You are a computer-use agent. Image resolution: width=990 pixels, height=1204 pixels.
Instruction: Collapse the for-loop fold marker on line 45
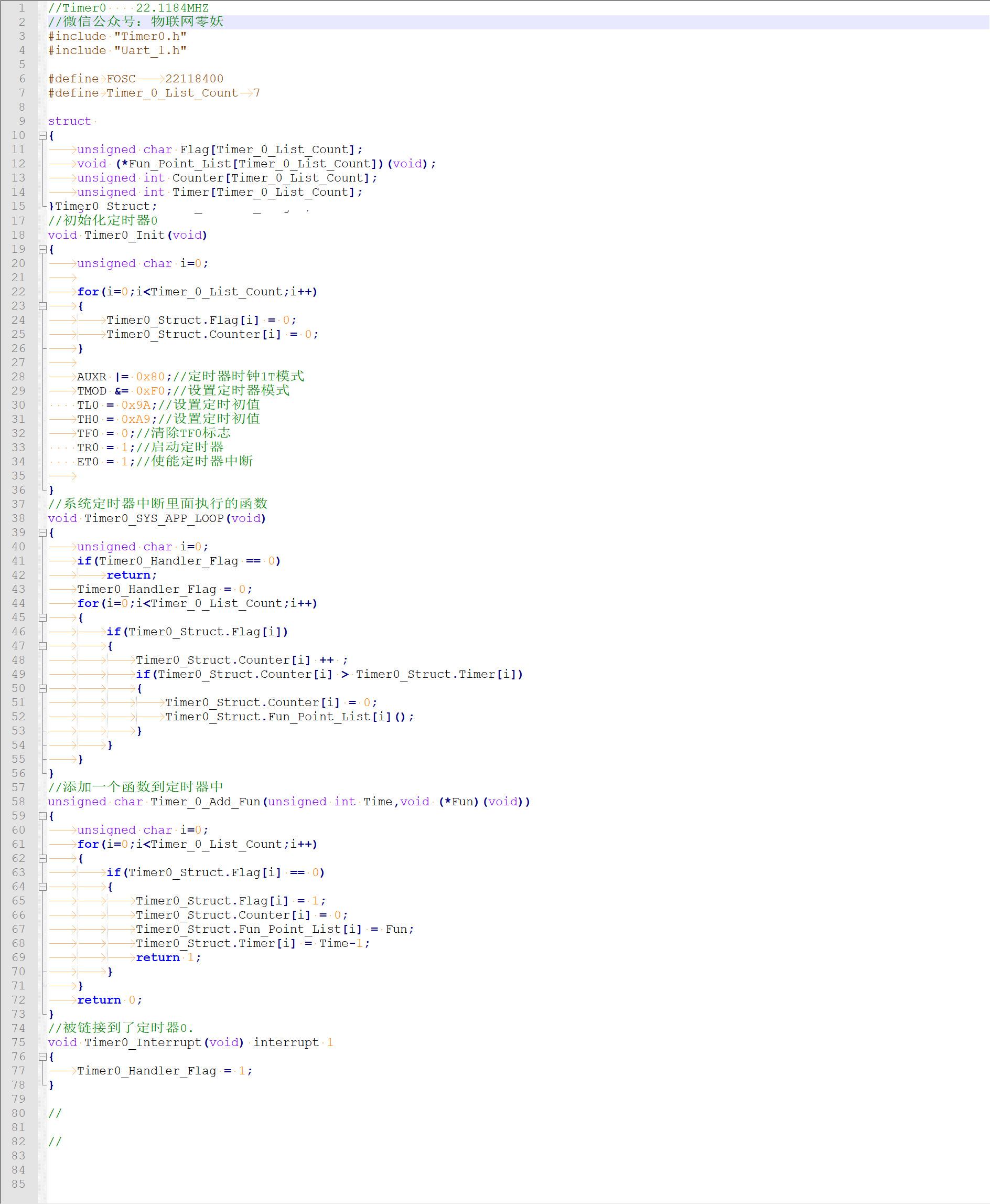(42, 617)
